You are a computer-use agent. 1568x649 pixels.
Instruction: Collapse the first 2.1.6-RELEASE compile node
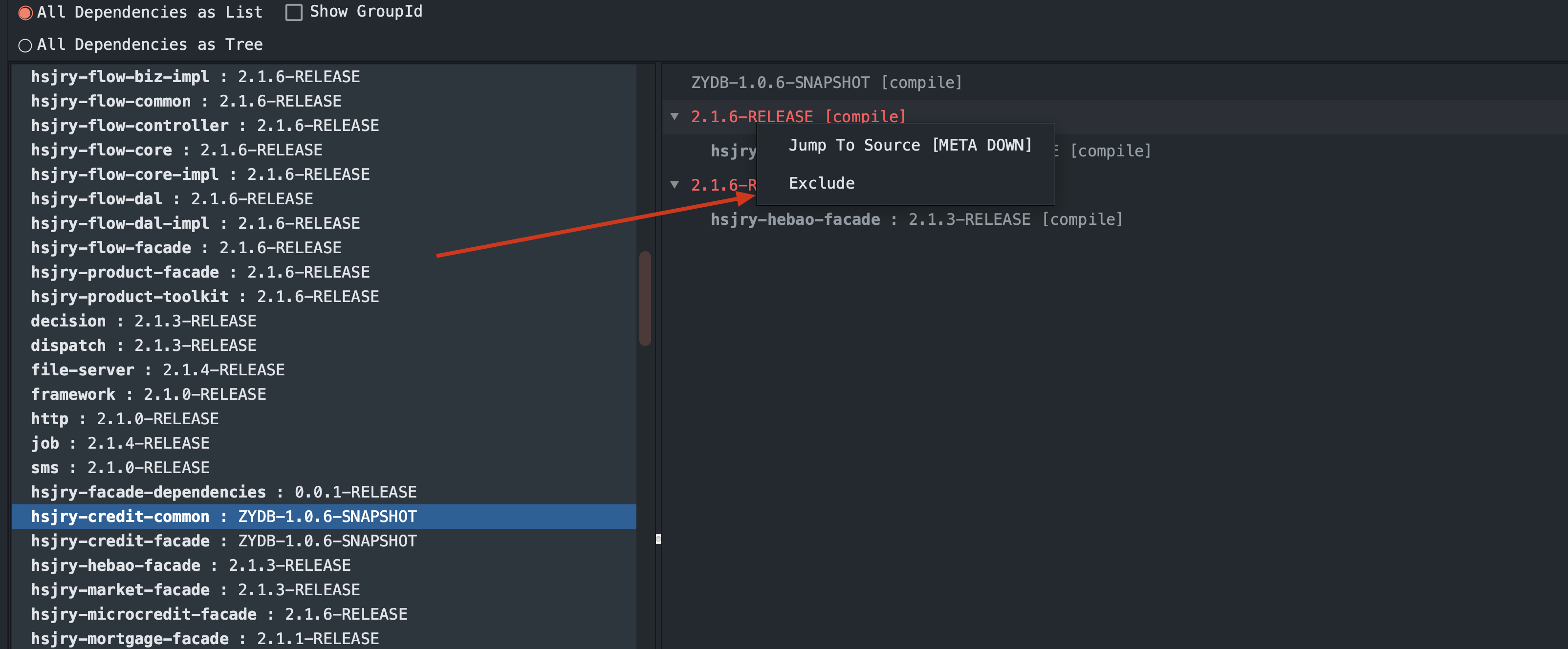[x=674, y=116]
